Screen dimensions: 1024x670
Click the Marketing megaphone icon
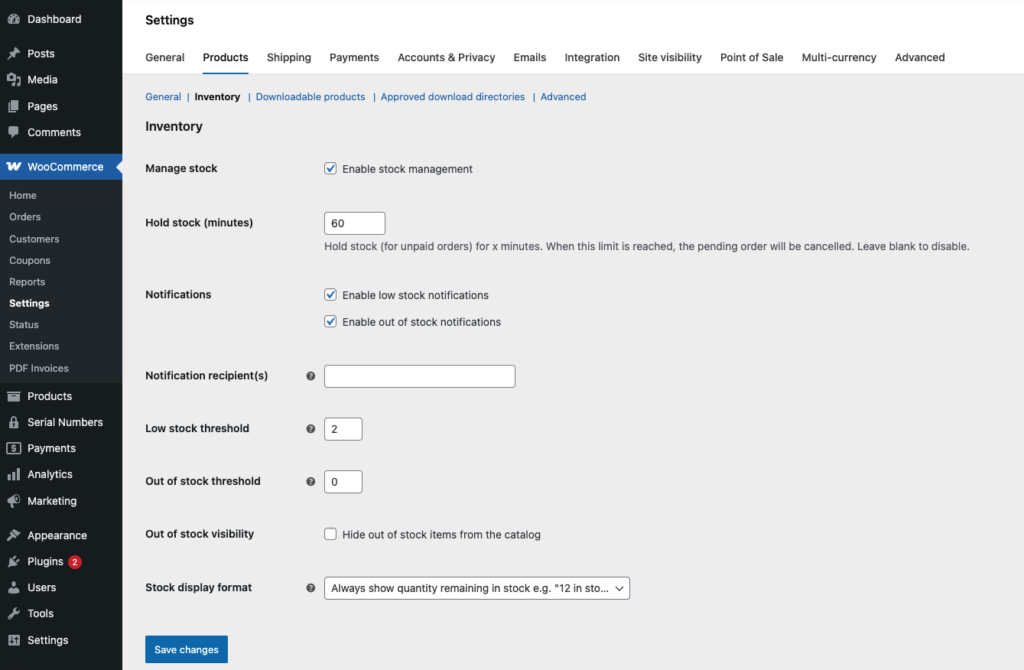tap(13, 501)
